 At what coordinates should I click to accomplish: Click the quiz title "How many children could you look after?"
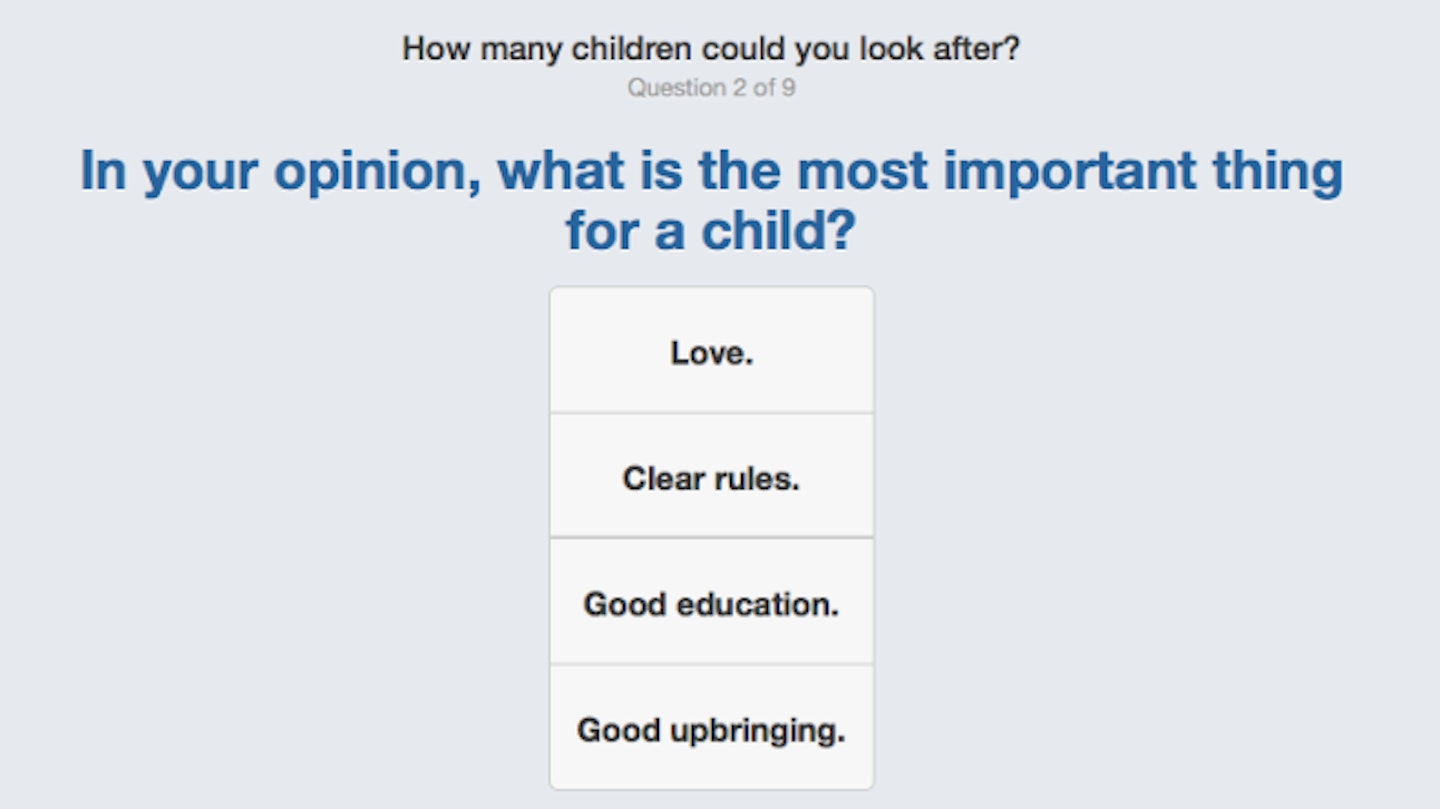pos(711,48)
